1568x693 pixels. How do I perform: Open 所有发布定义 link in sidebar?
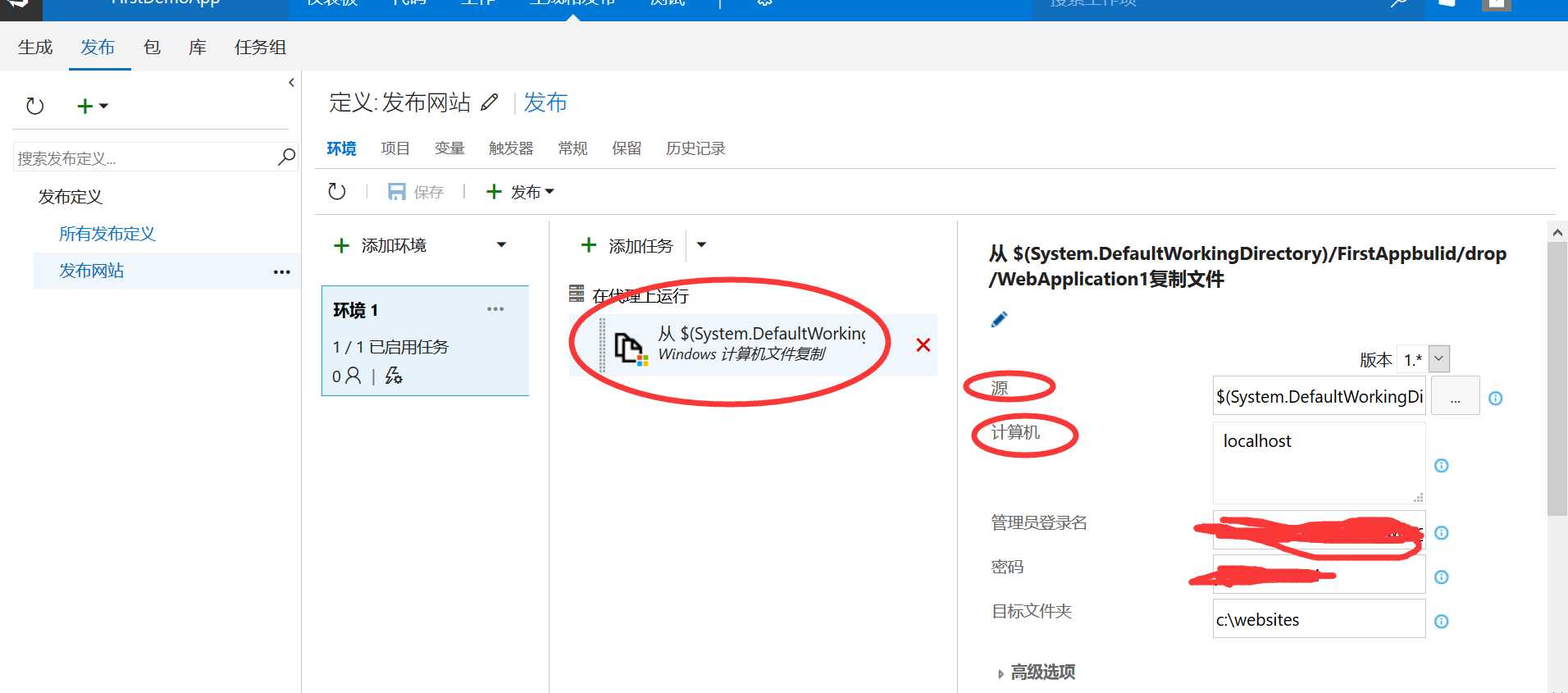[107, 234]
